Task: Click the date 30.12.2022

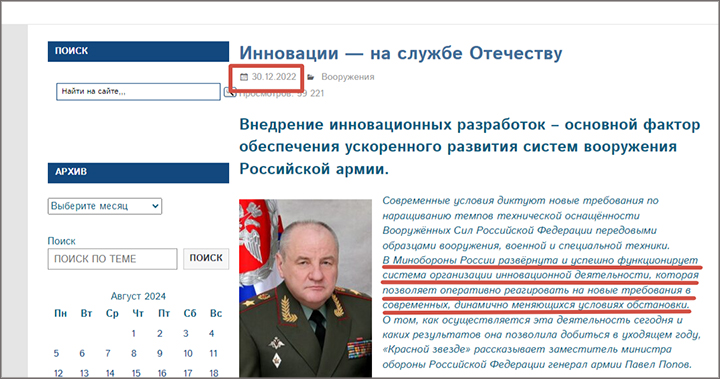Action: (x=274, y=77)
